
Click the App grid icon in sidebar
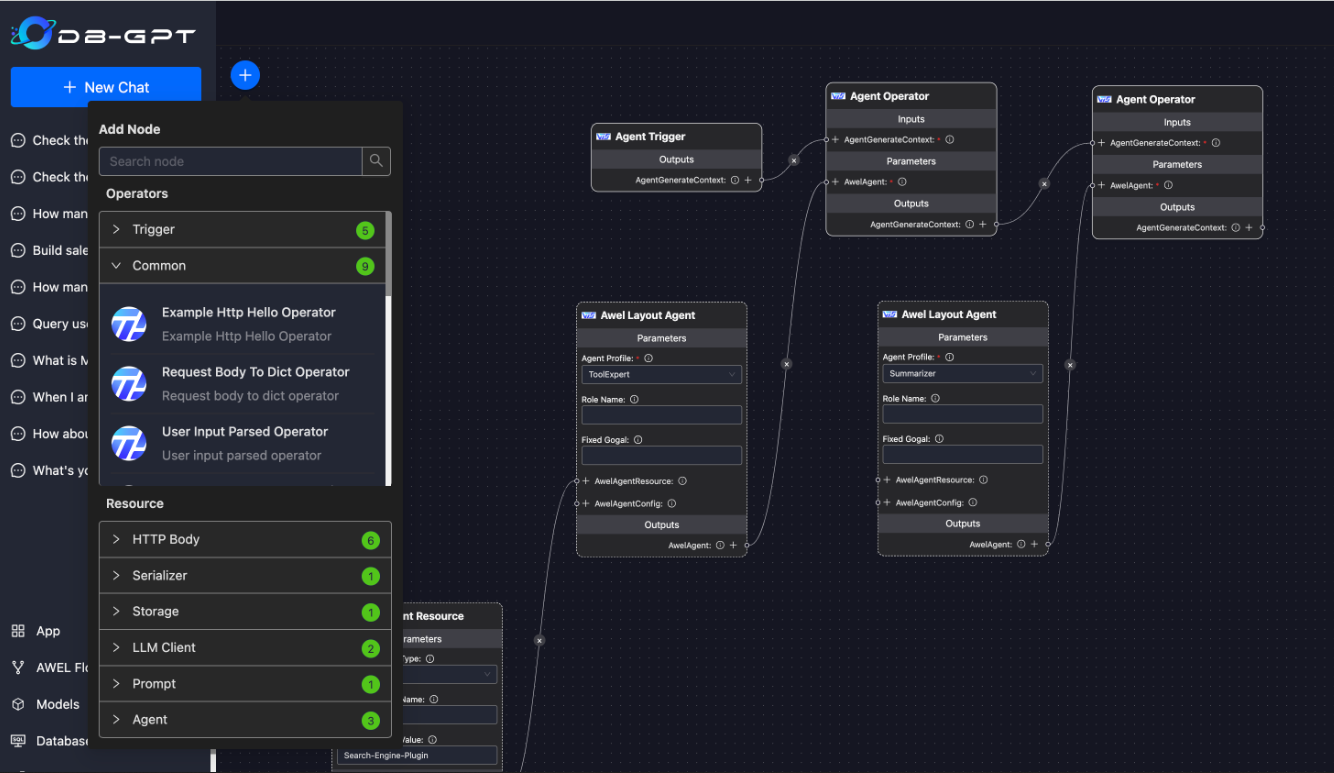pyautogui.click(x=18, y=631)
